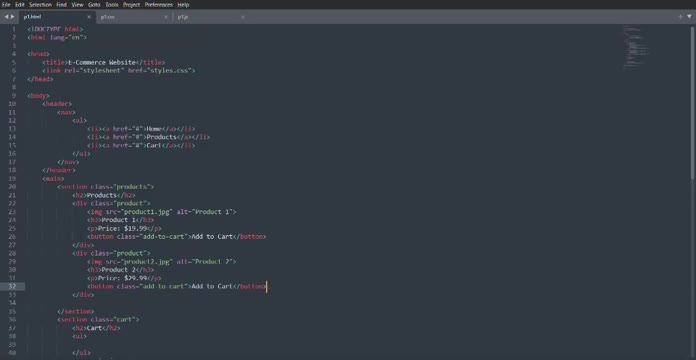The image size is (696, 360).
Task: Open the Find menu
Action: pos(61,5)
